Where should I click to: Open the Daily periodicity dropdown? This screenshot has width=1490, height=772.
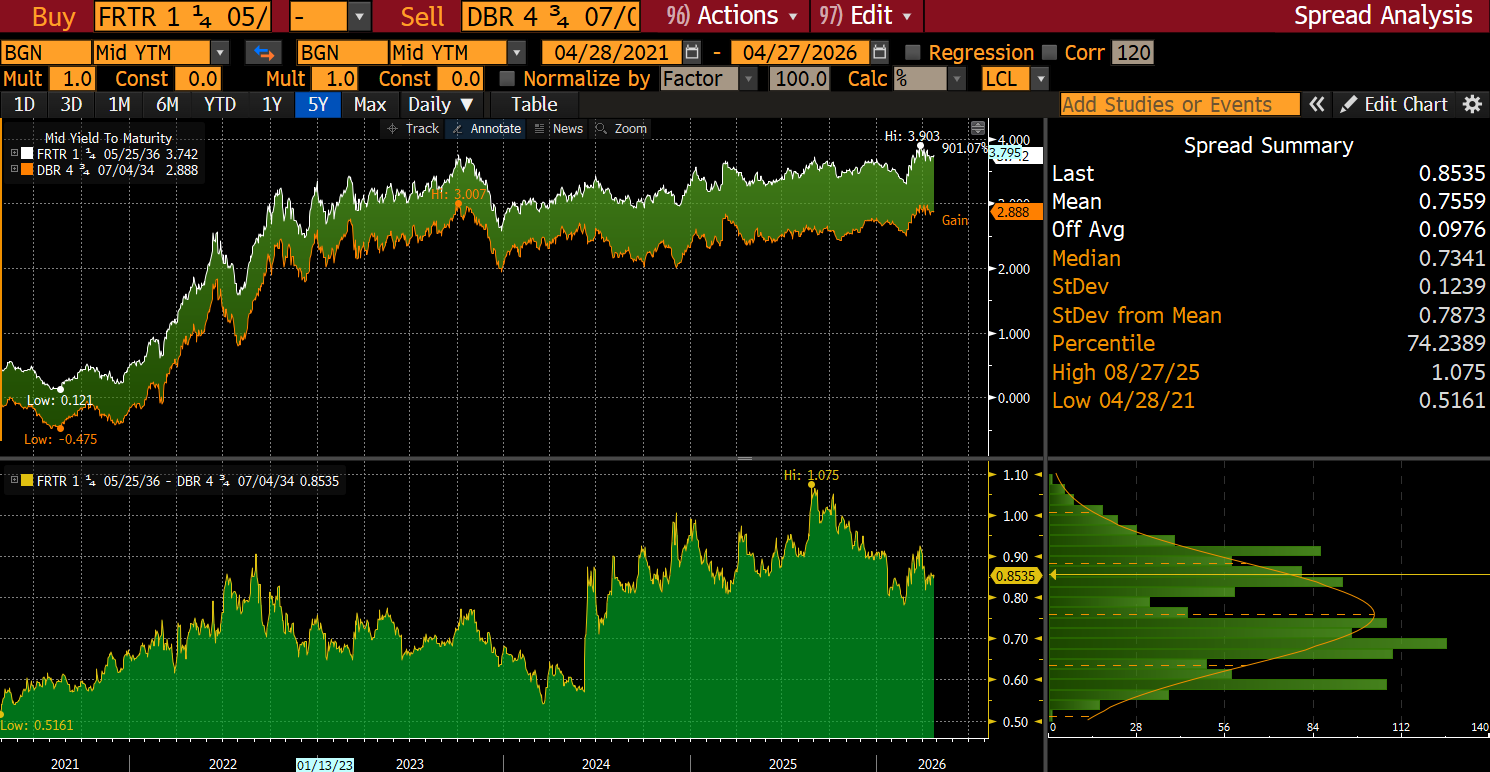(x=441, y=104)
